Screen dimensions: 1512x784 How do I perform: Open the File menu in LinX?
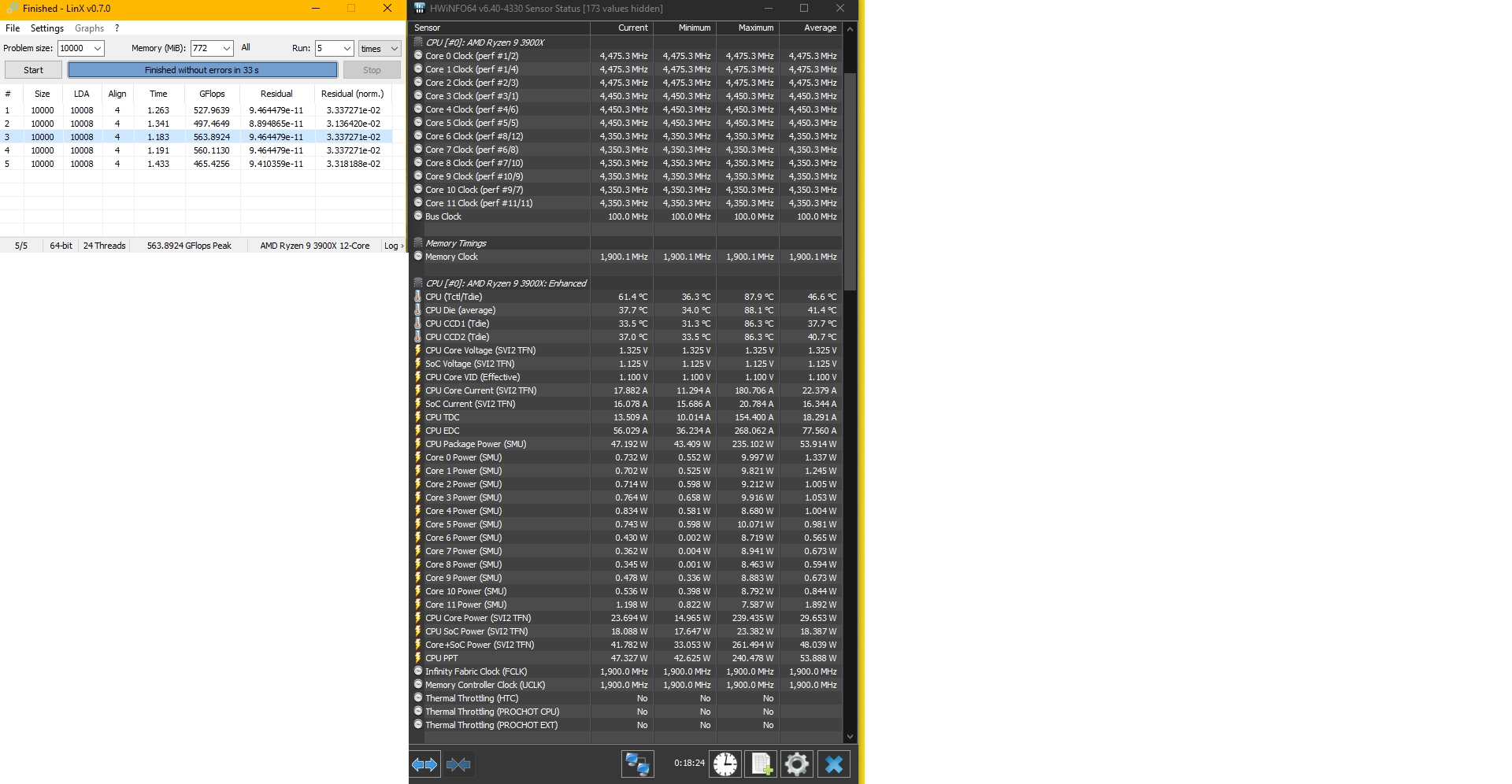(13, 28)
